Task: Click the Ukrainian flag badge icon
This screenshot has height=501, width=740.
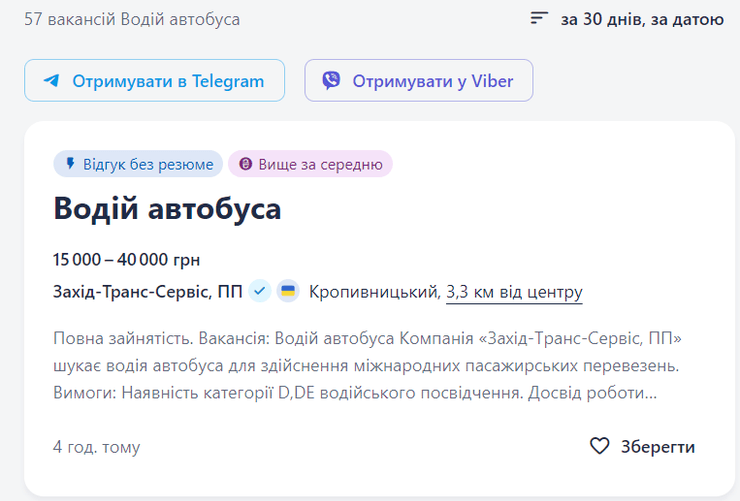Action: 288,292
